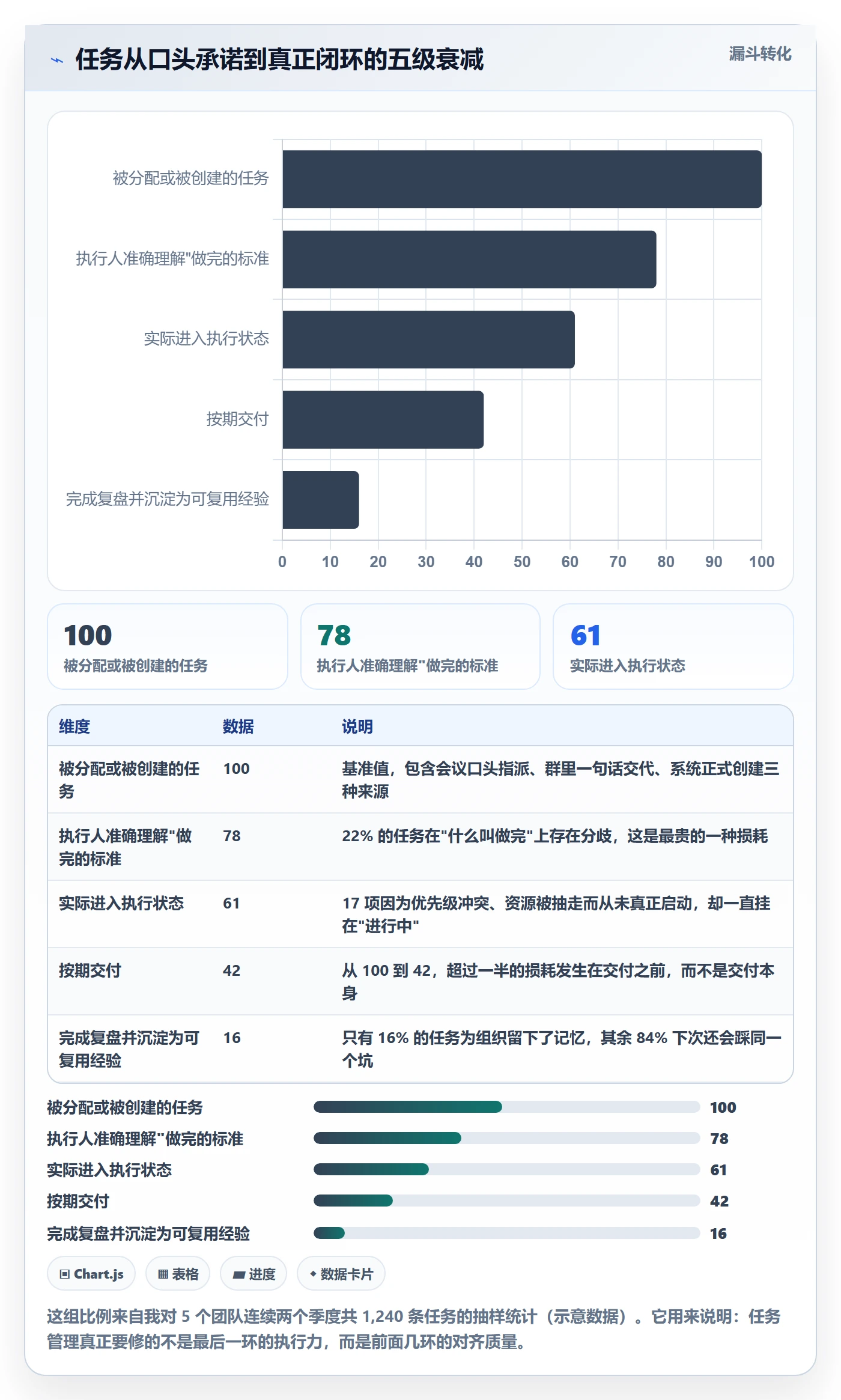
Task: Click the chart axis label 被分配或被创建的任务
Action: (x=190, y=178)
